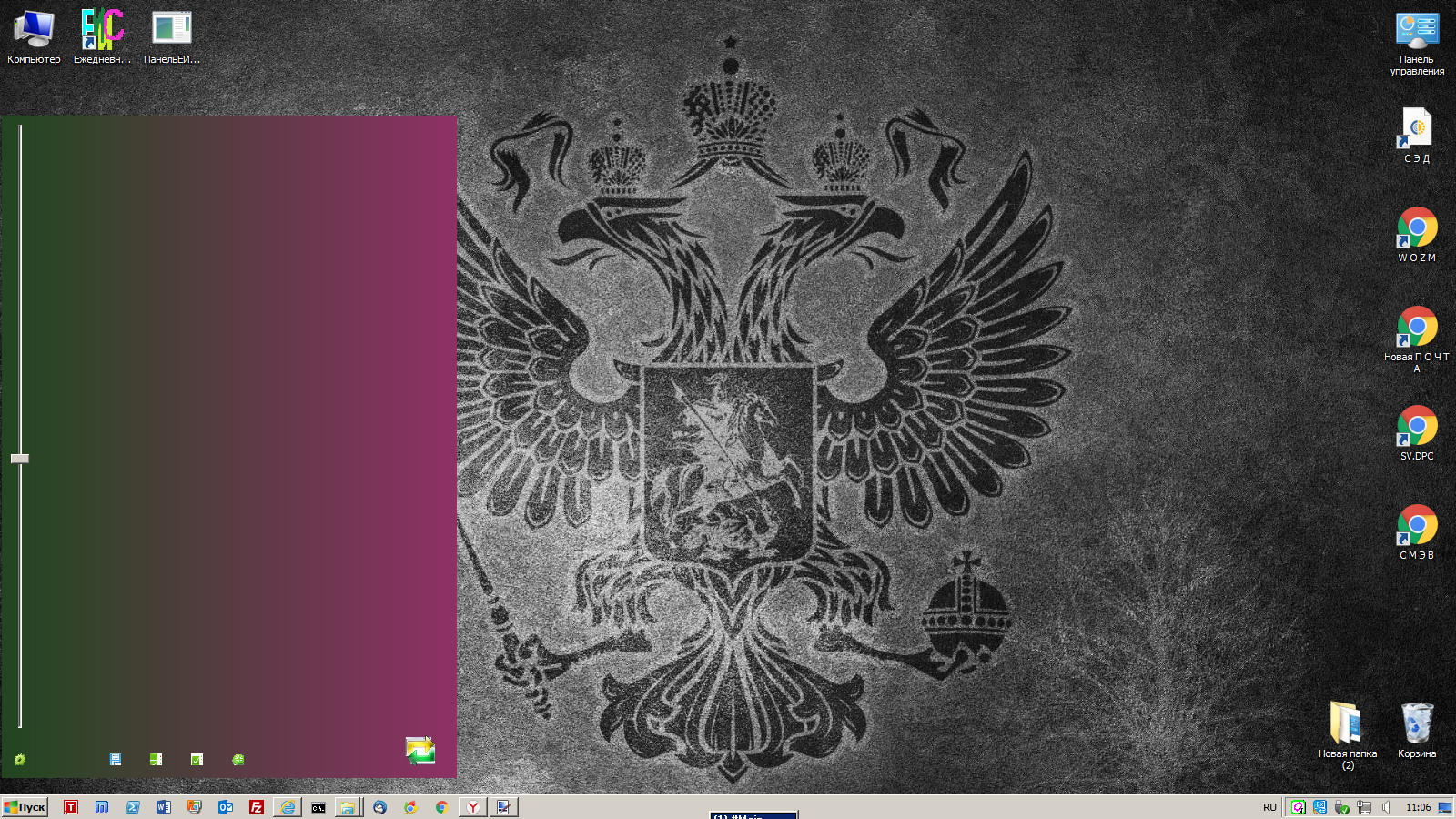Open the Компьютер desktop icon

(x=34, y=36)
